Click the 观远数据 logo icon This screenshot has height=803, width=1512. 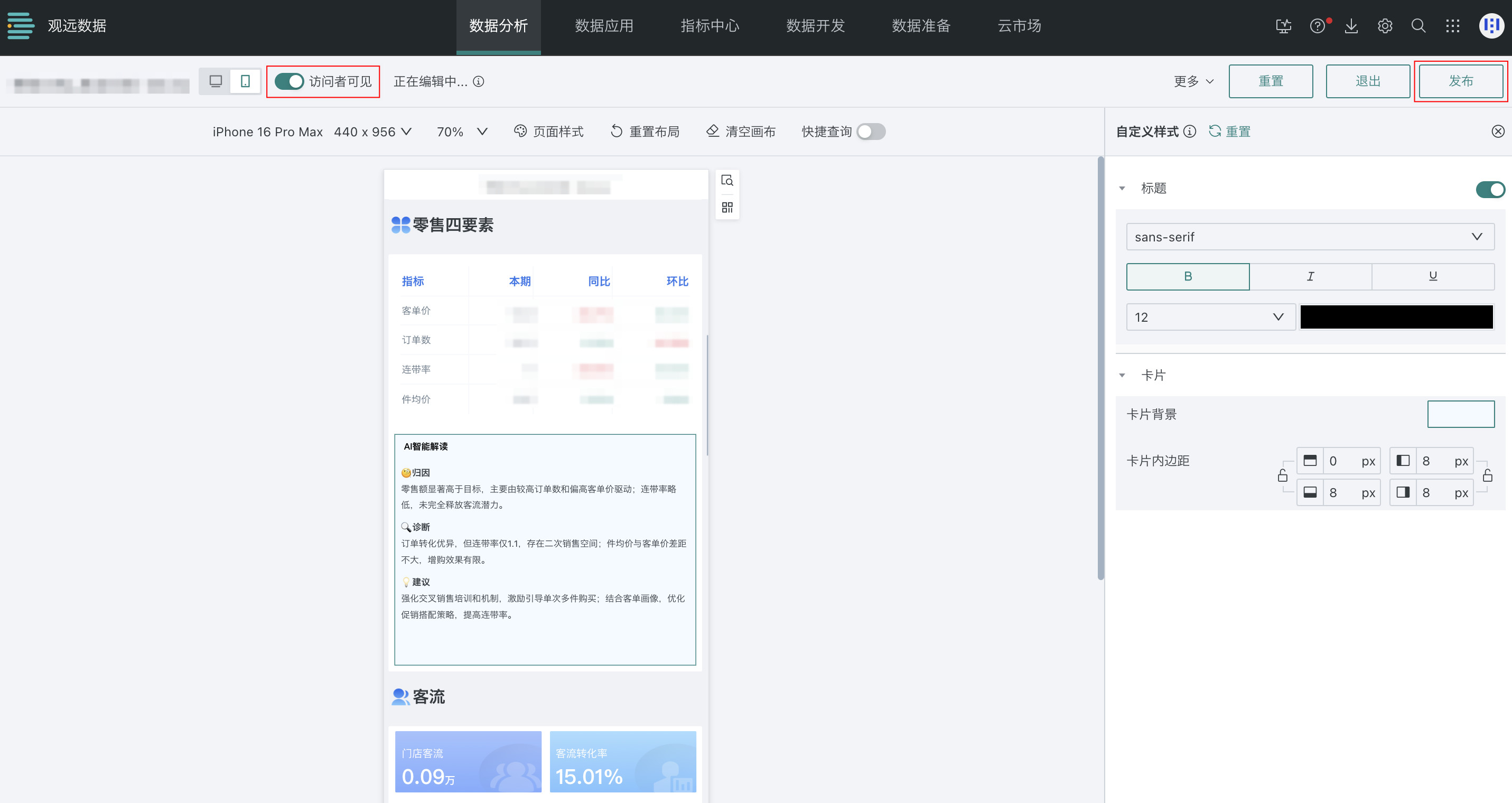click(21, 26)
